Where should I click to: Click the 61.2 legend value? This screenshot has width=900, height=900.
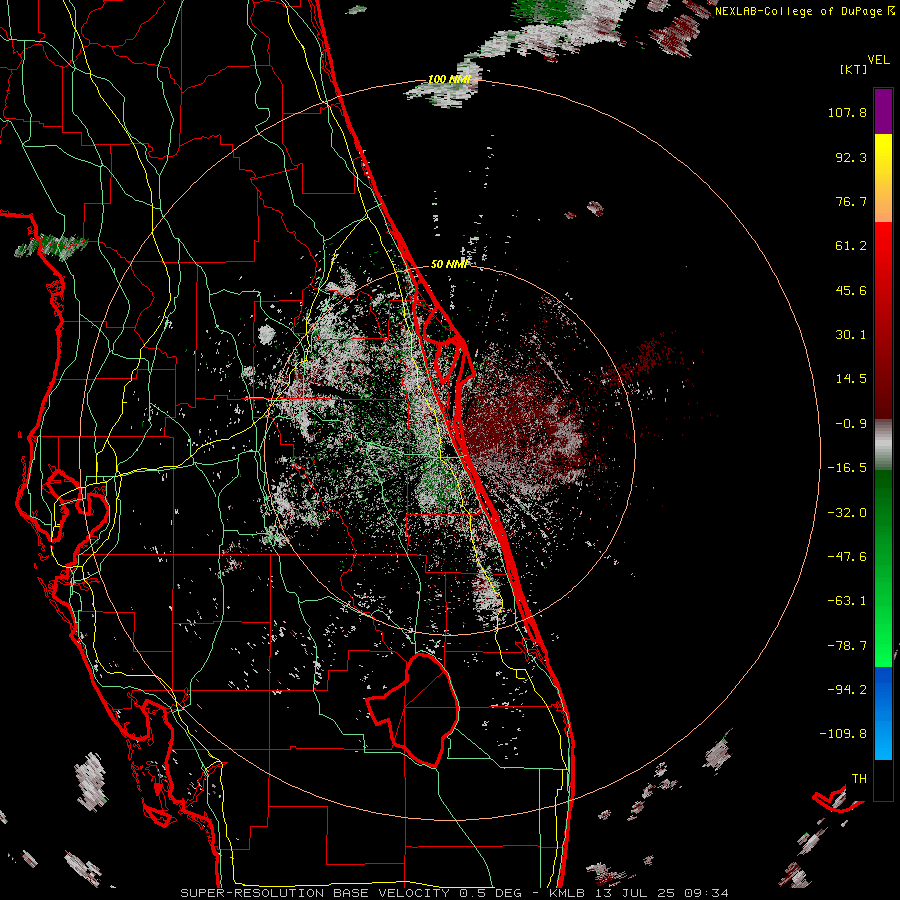(851, 246)
